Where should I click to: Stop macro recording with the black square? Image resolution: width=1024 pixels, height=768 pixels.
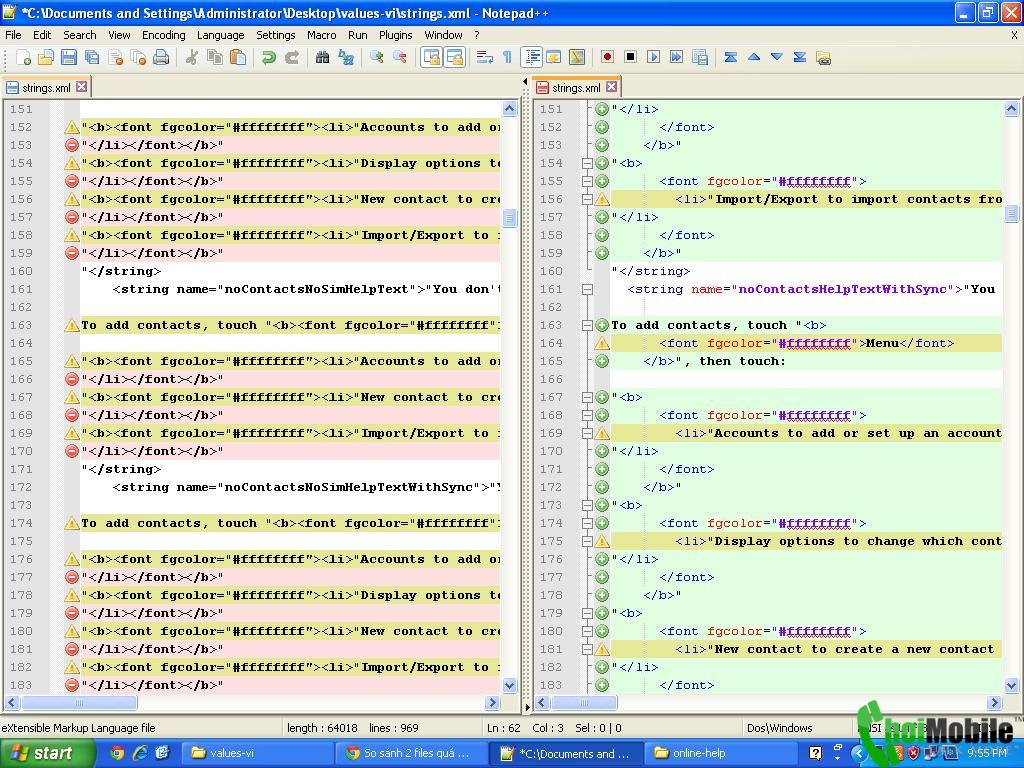click(x=630, y=57)
